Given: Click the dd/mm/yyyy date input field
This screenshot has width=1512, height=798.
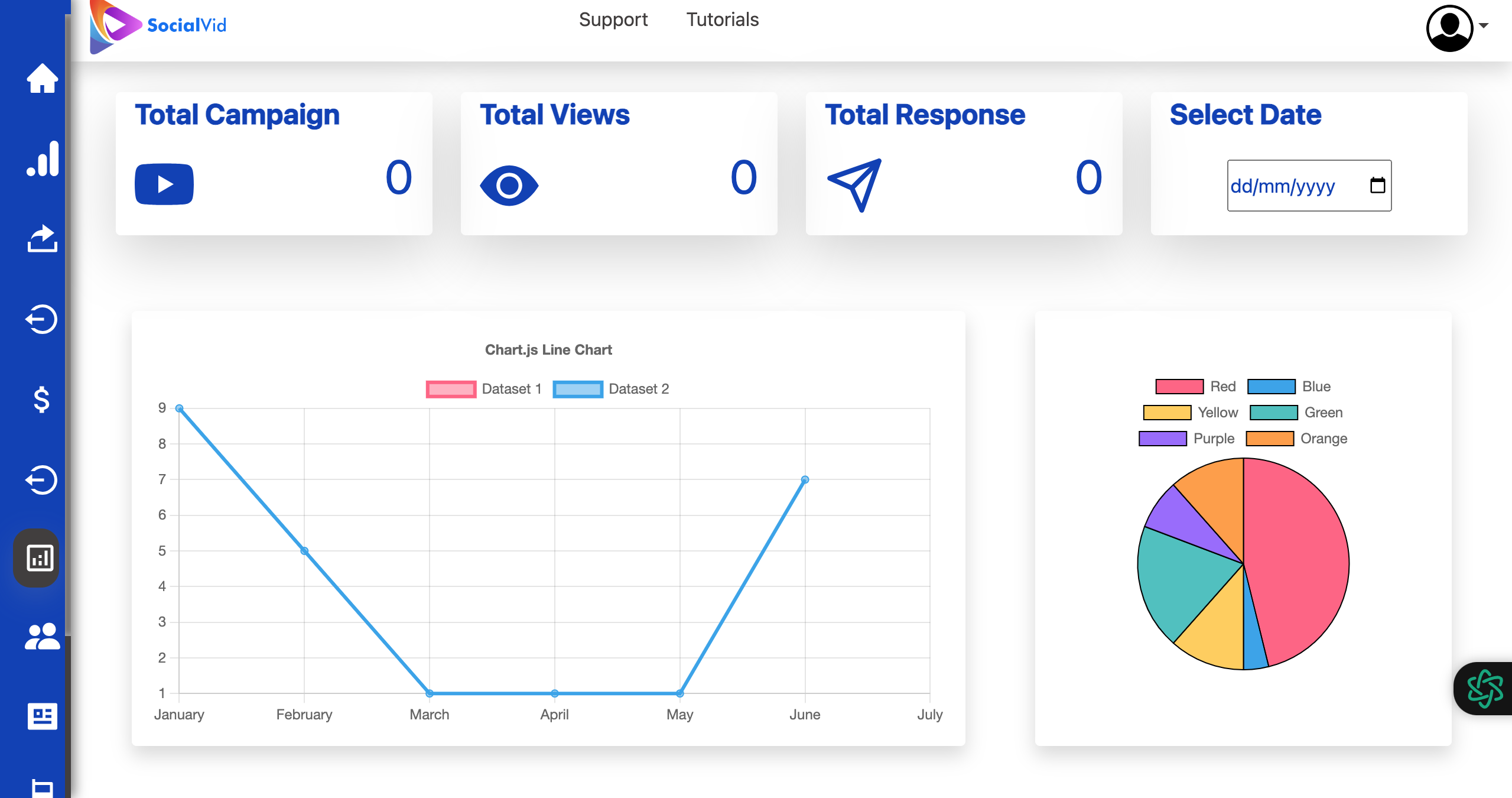Looking at the screenshot, I should tap(1282, 186).
